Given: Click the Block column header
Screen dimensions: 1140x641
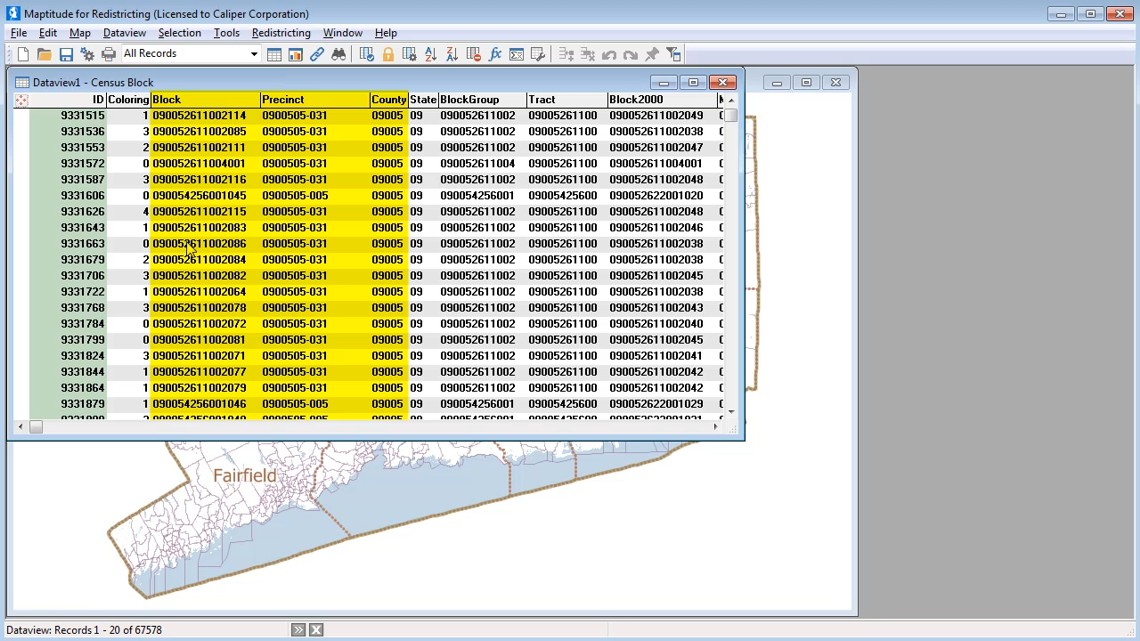Looking at the screenshot, I should 204,100.
